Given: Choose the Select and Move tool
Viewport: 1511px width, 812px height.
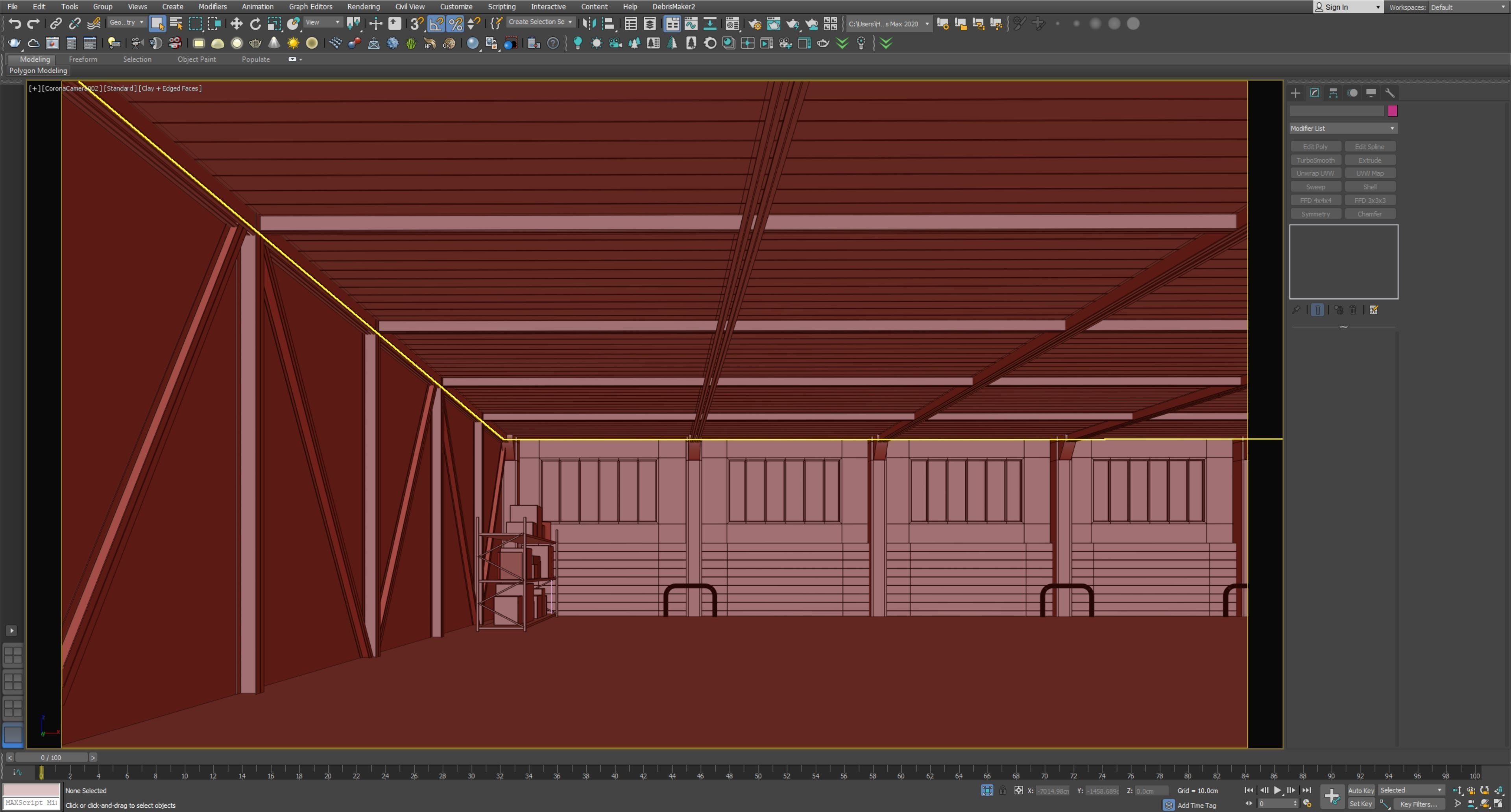Looking at the screenshot, I should (236, 24).
